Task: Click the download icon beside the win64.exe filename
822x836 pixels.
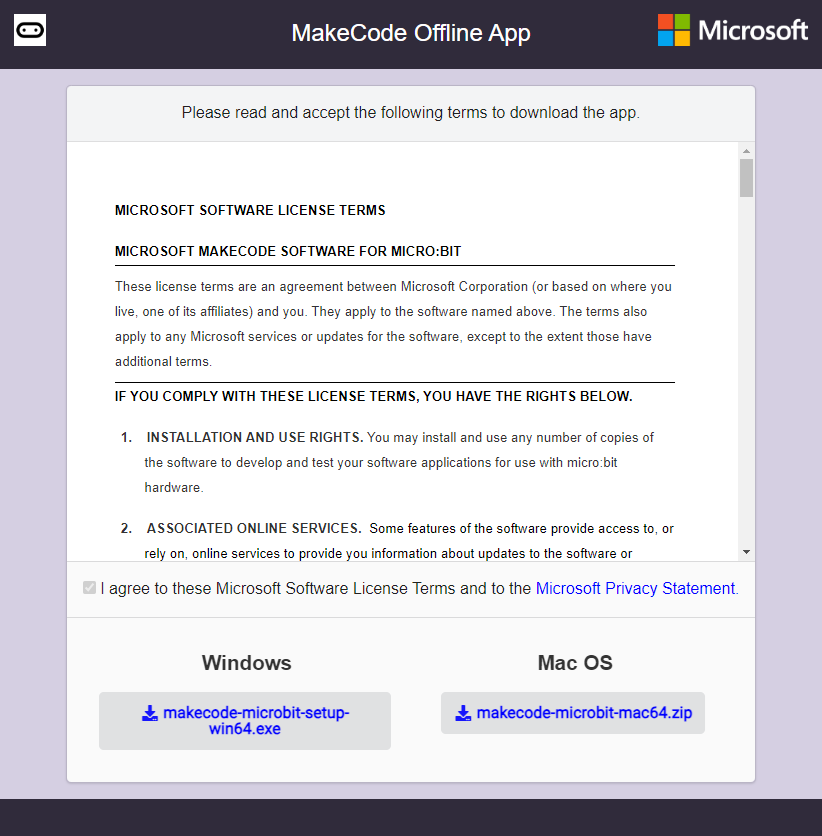Action: click(x=150, y=713)
